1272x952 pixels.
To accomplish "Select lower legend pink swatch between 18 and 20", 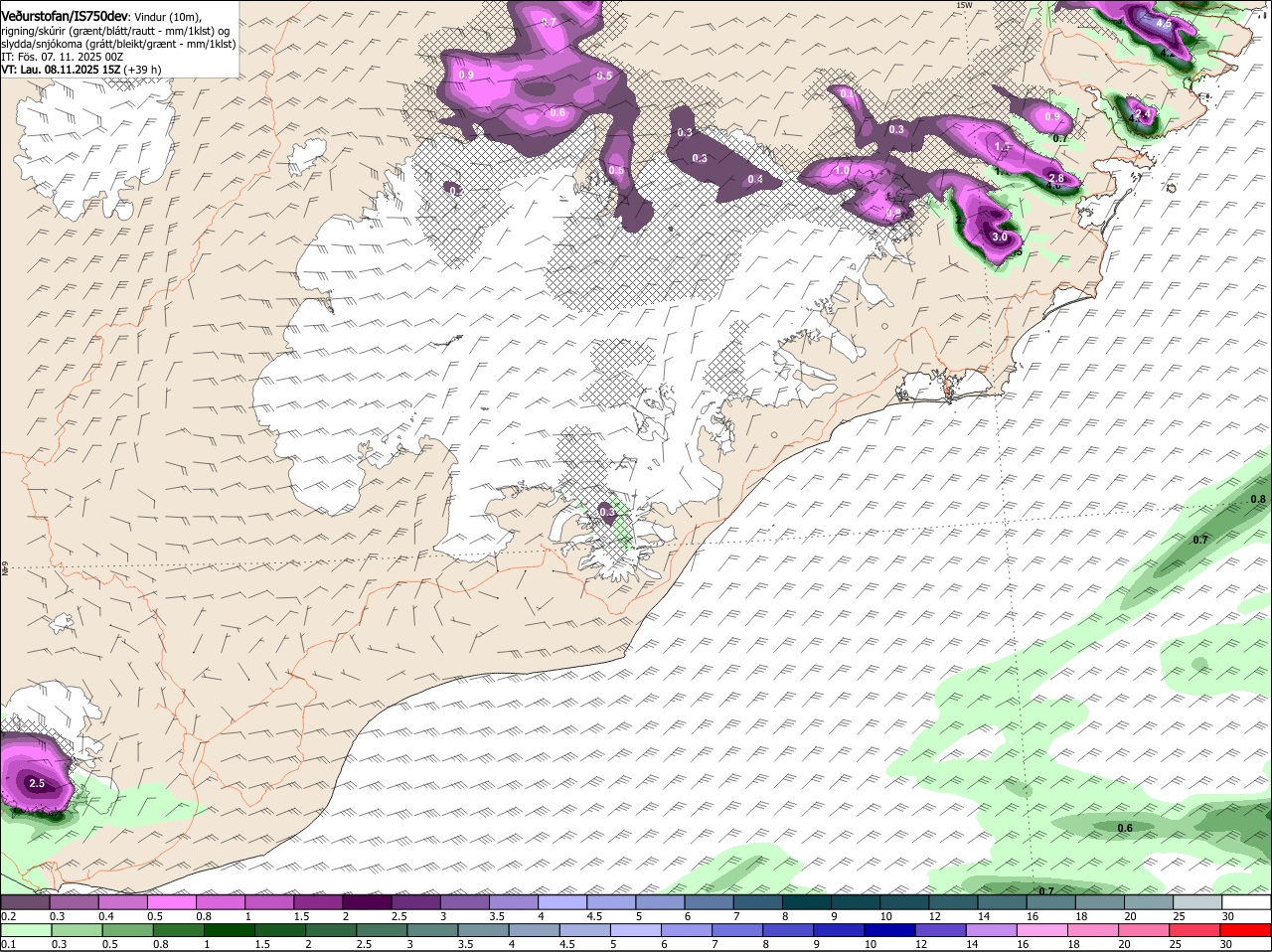I will pyautogui.click(x=1094, y=930).
